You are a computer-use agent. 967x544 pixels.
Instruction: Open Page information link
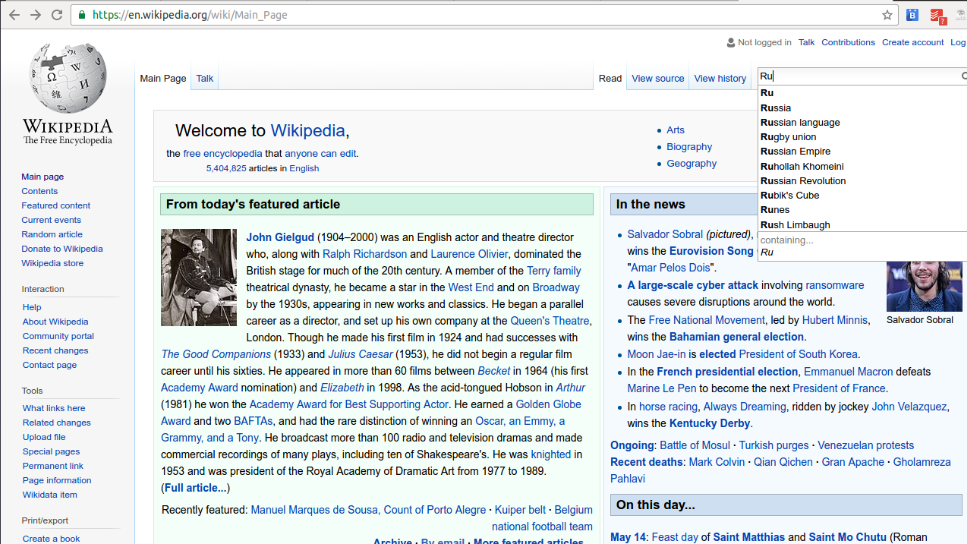(x=57, y=480)
